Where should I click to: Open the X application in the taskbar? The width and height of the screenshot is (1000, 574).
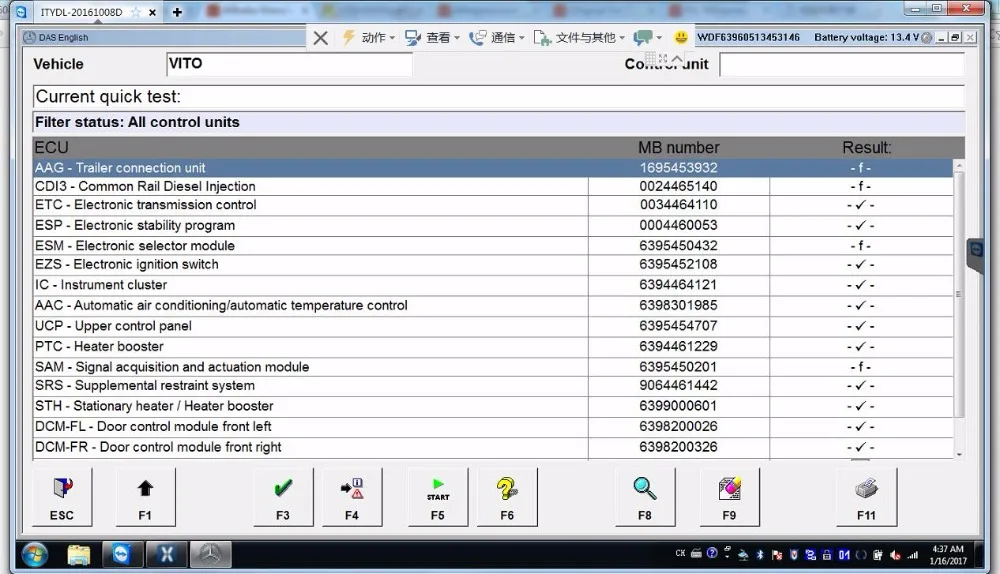pyautogui.click(x=166, y=554)
